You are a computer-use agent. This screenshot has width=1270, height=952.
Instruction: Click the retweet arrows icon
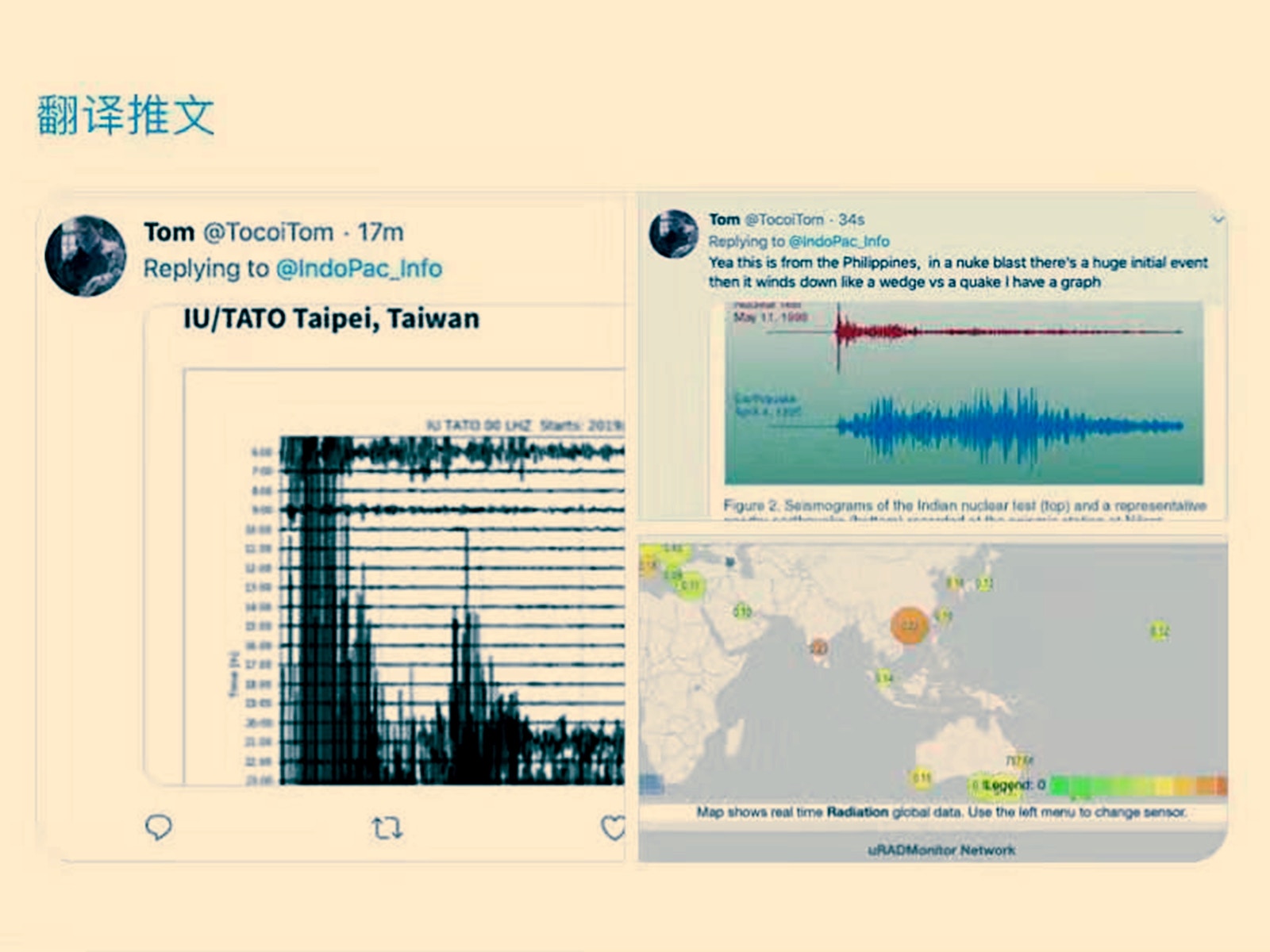(387, 828)
